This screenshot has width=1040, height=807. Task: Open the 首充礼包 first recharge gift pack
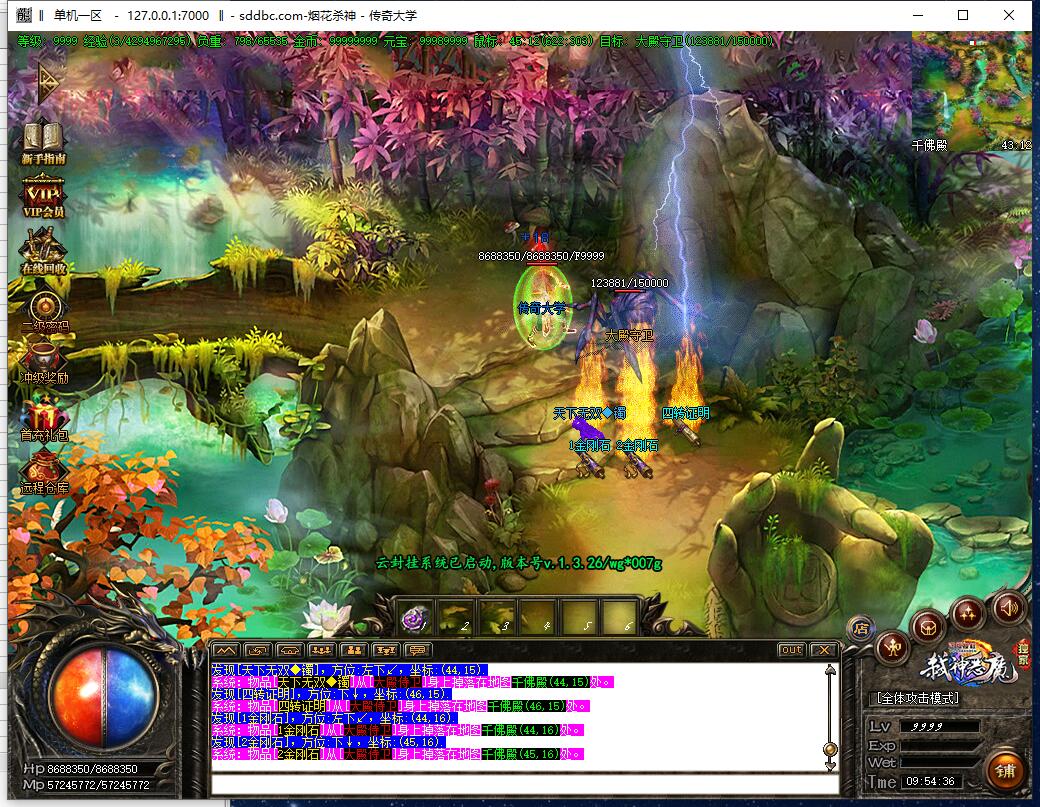(x=44, y=418)
